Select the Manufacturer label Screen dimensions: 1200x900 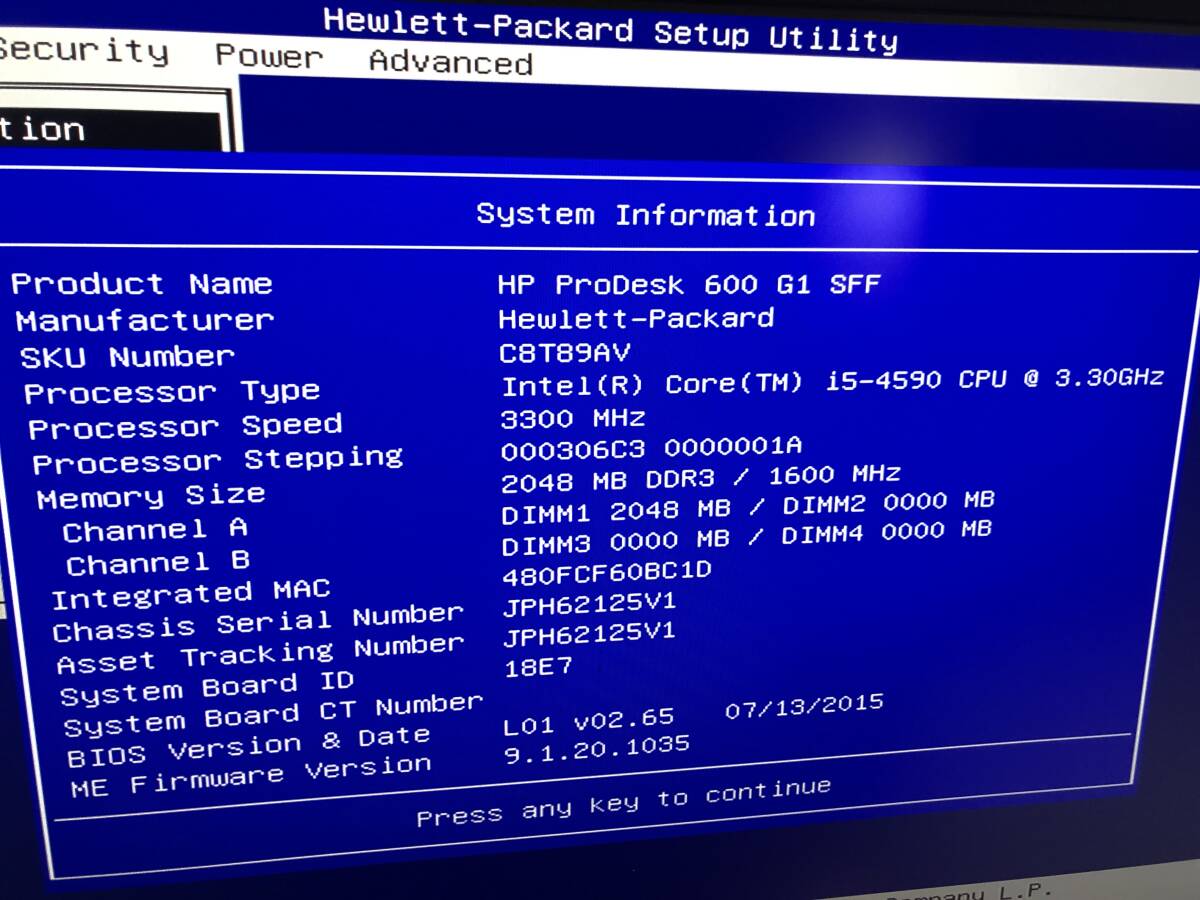tap(144, 320)
